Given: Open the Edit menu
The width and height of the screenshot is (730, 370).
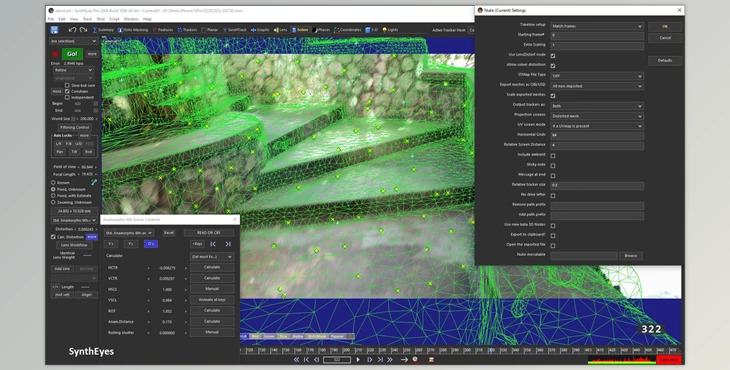Looking at the screenshot, I should tap(62, 19).
